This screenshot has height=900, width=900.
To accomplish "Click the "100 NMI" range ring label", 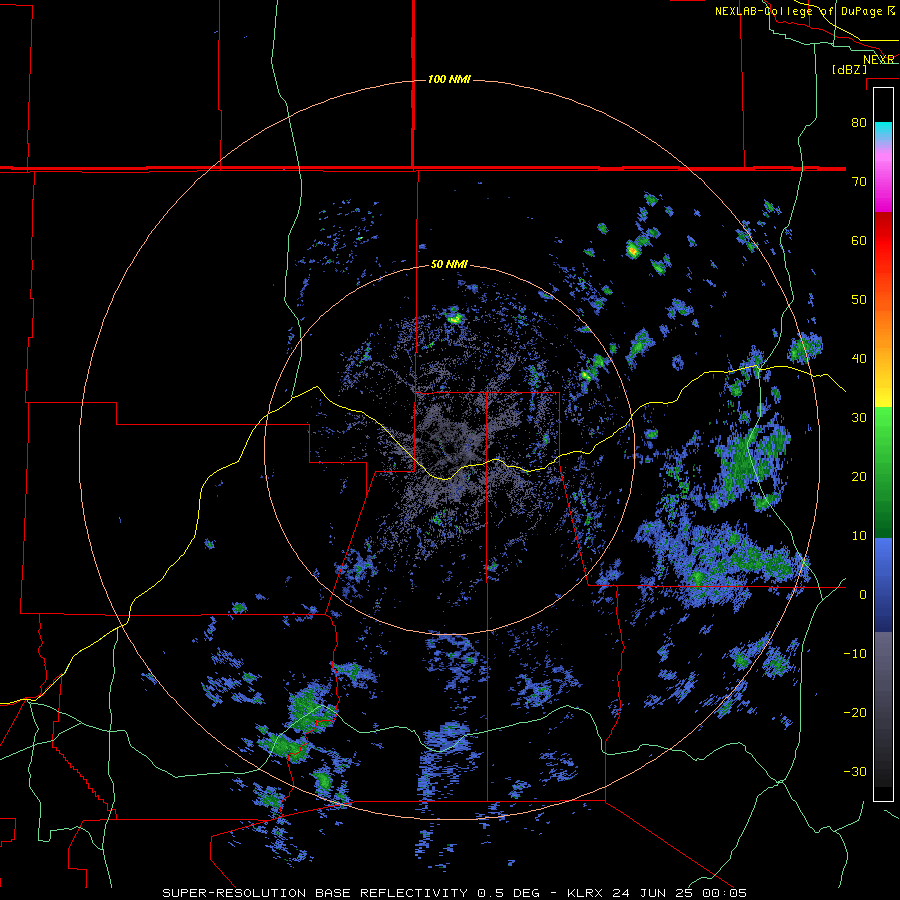I will click(449, 79).
